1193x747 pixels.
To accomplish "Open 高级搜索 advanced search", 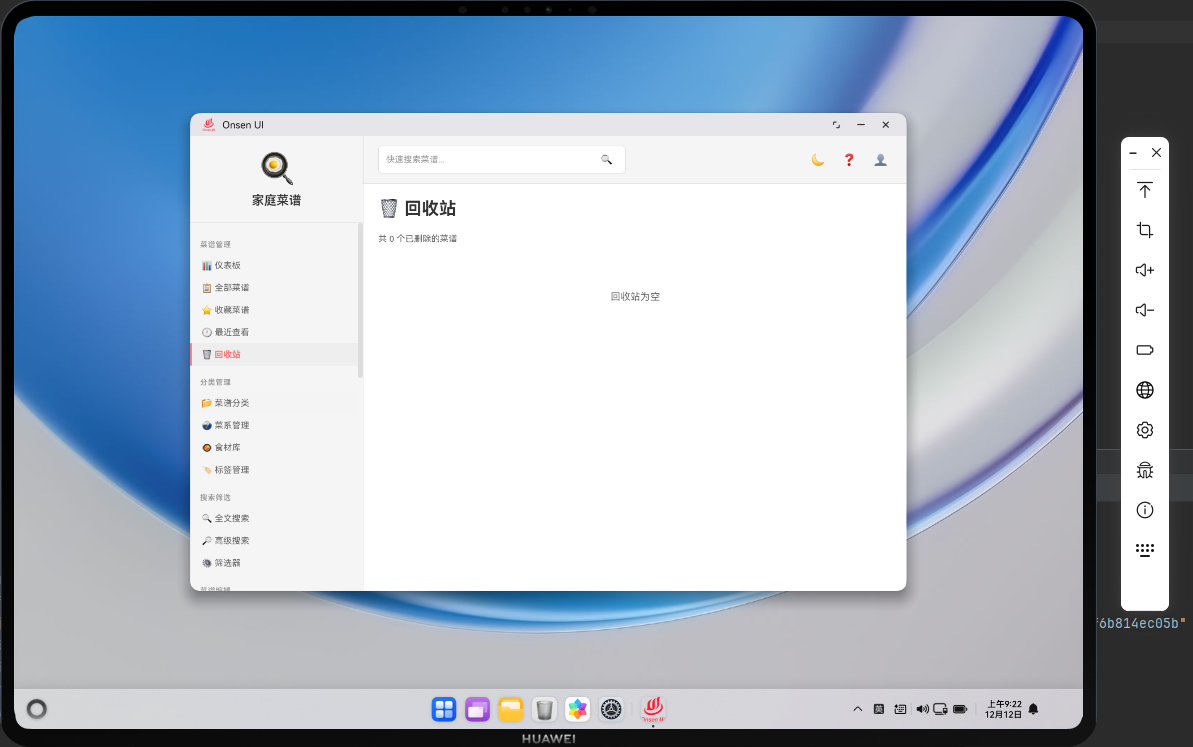I will (229, 540).
